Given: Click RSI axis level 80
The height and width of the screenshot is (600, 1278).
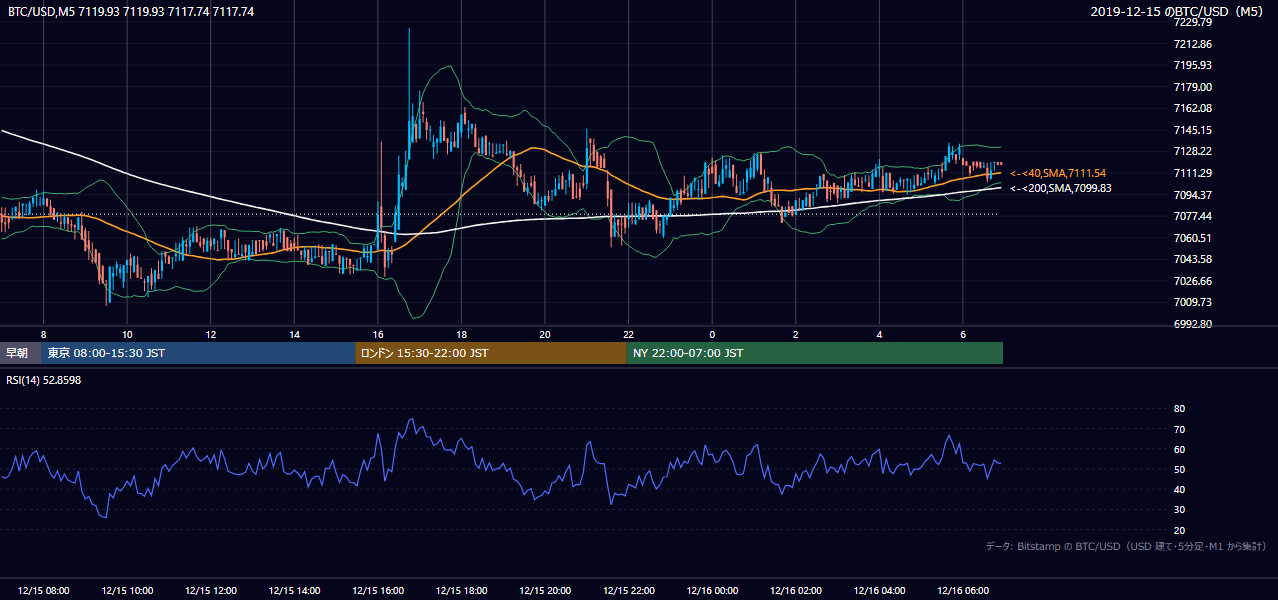Looking at the screenshot, I should pyautogui.click(x=1179, y=409).
